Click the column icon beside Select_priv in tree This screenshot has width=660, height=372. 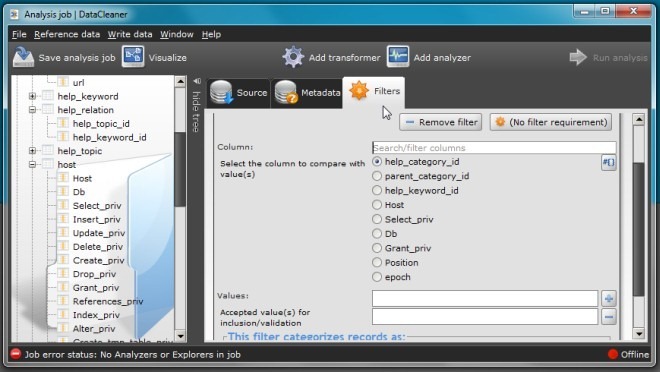tap(63, 205)
